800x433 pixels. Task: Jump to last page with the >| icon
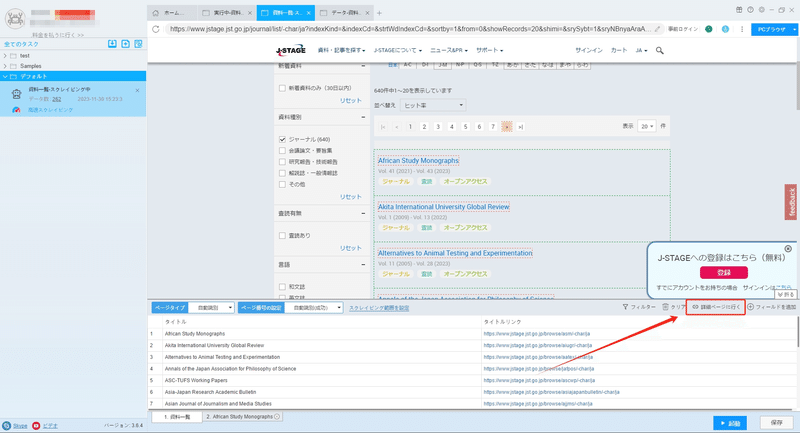coord(520,127)
